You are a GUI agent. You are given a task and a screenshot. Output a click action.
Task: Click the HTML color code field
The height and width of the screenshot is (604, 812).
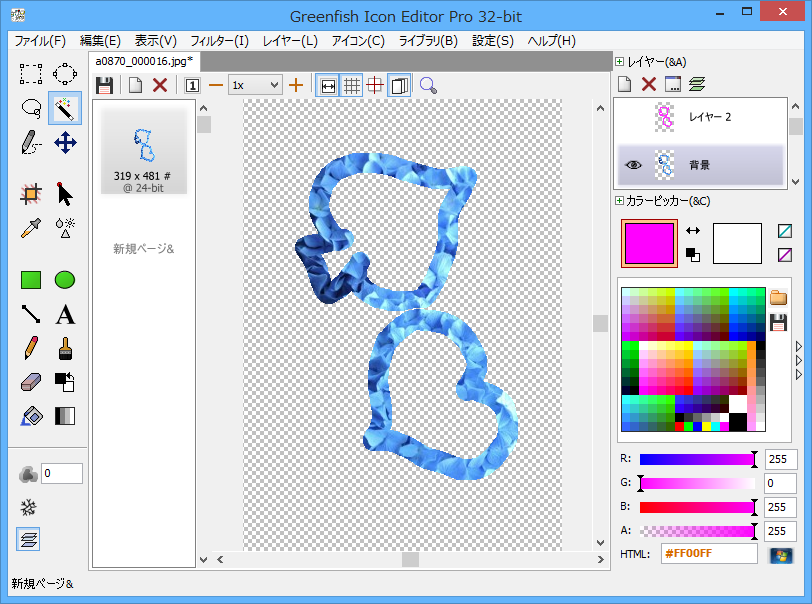709,554
